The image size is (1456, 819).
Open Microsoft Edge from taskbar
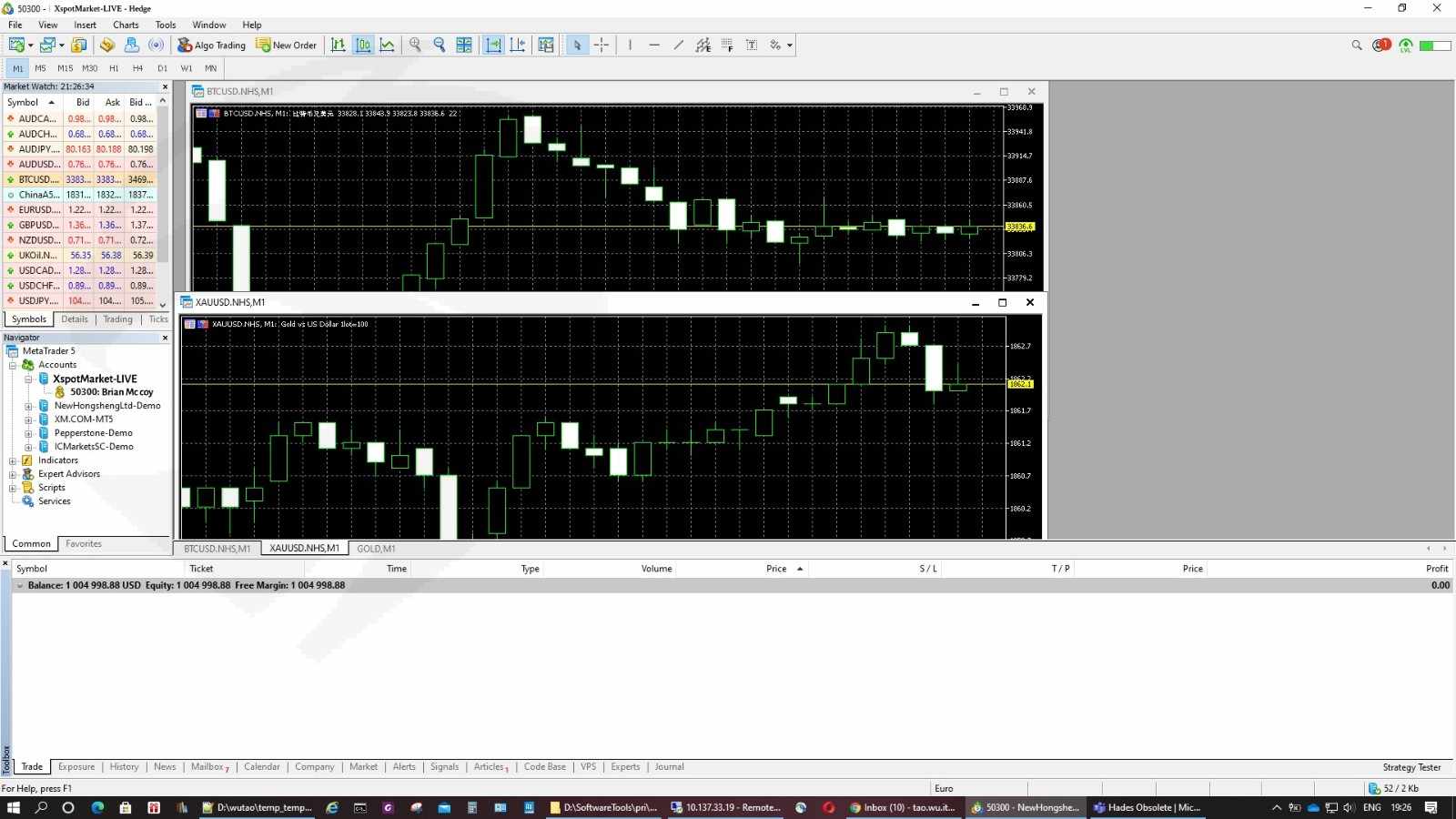97,807
